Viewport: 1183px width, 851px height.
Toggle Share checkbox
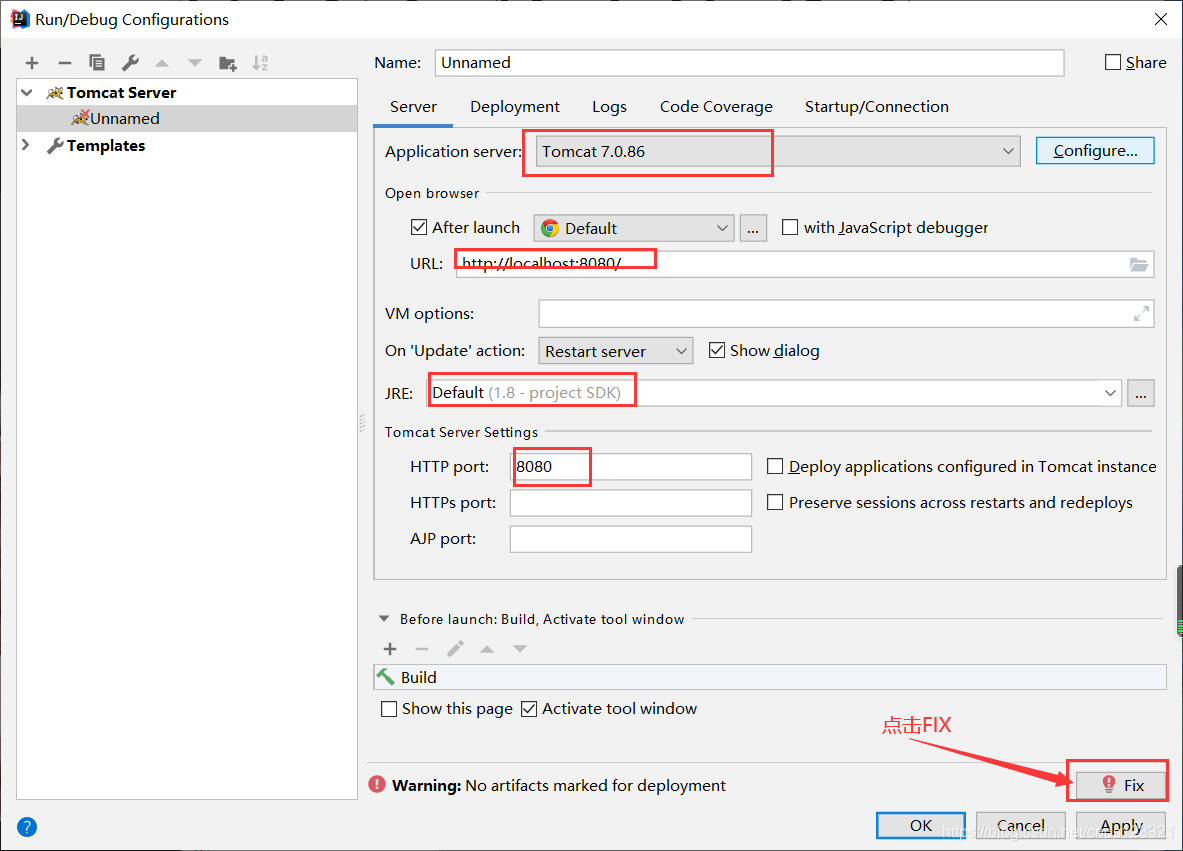click(x=1113, y=63)
